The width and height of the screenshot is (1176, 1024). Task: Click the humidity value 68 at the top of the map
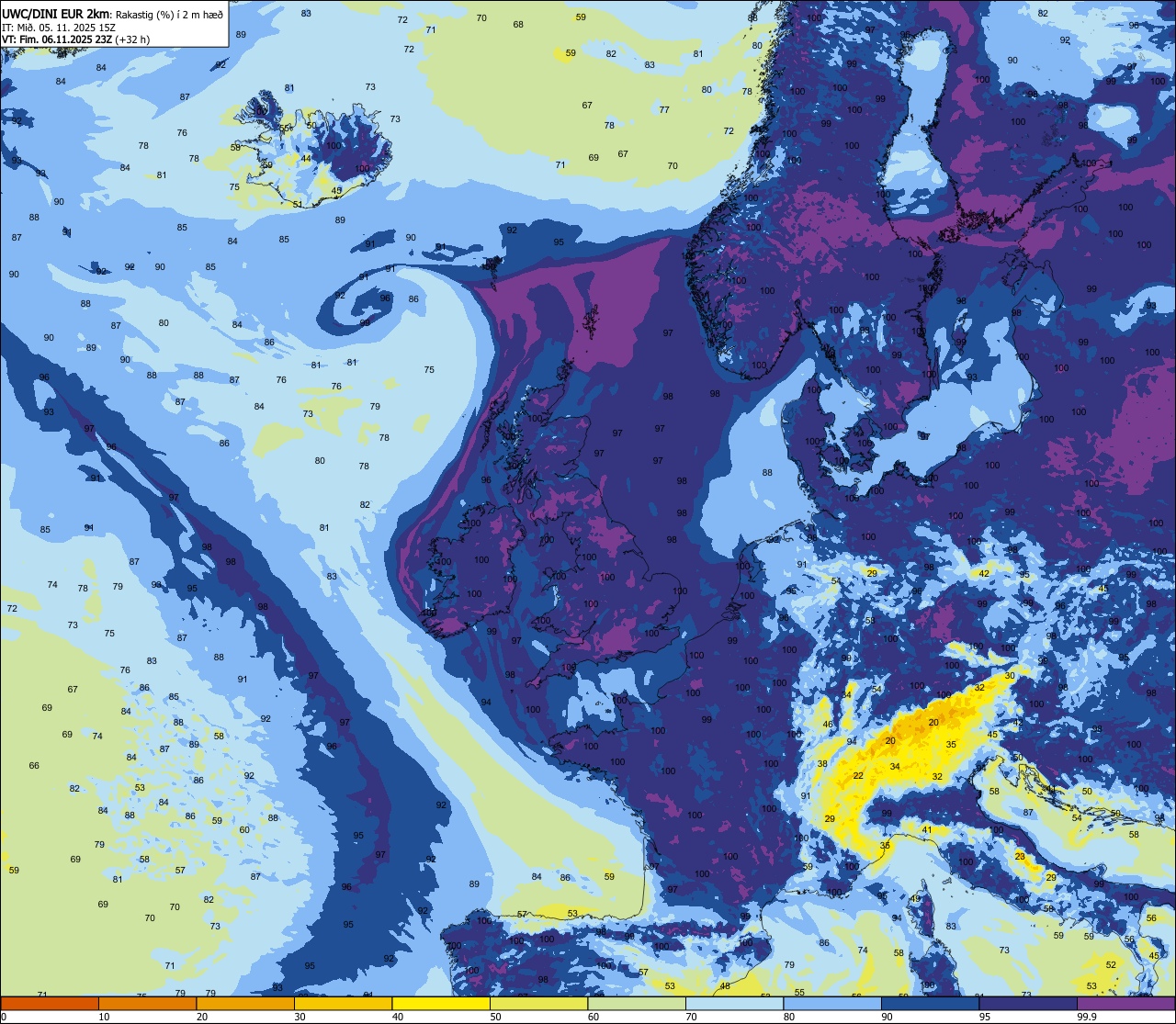coord(518,25)
